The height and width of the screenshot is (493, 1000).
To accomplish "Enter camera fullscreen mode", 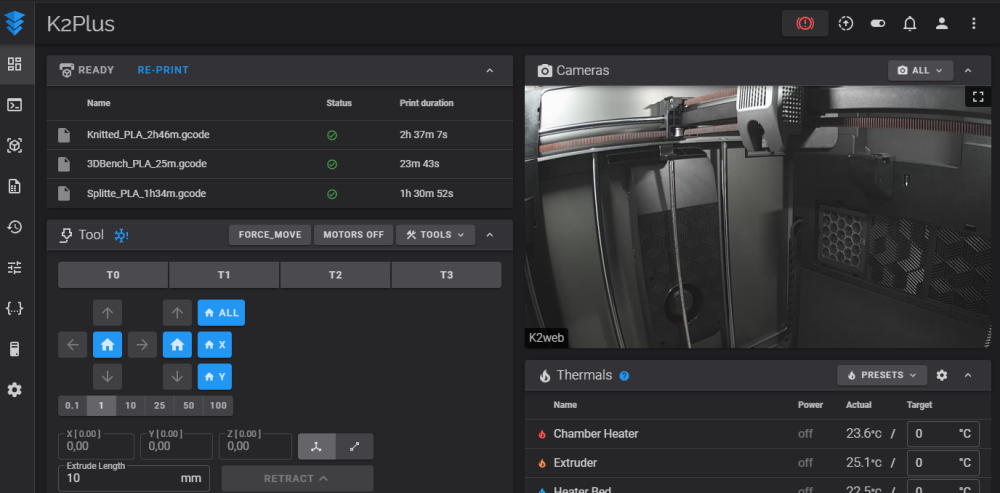I will coord(978,97).
